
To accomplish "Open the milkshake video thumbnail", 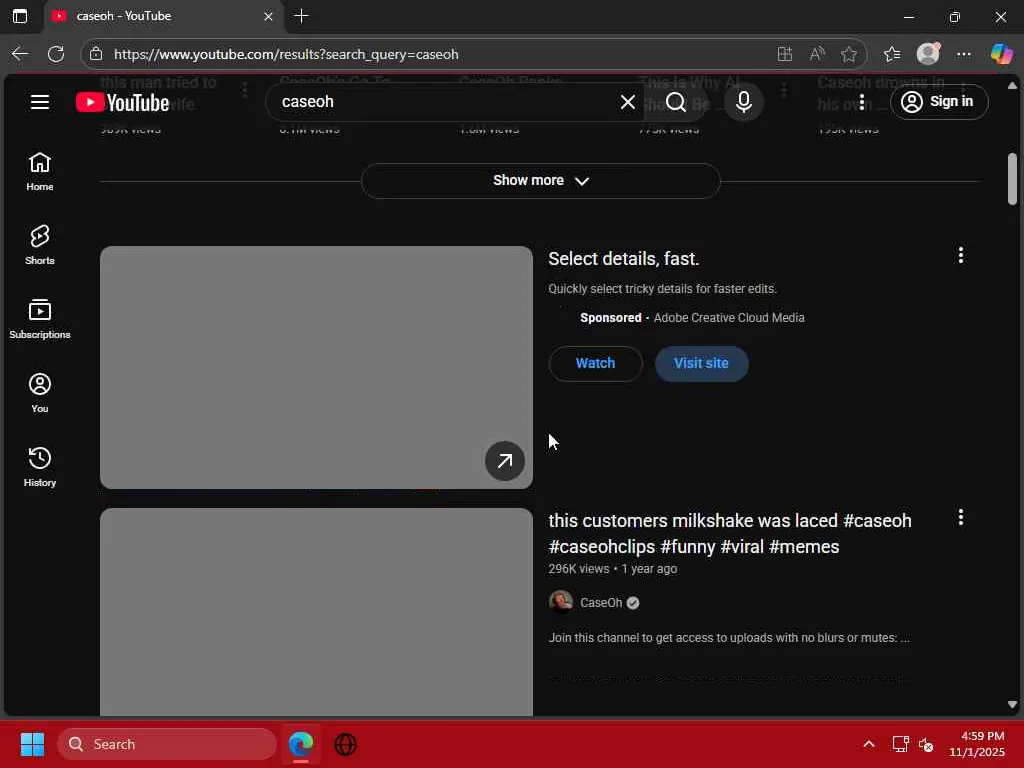I will (x=316, y=612).
